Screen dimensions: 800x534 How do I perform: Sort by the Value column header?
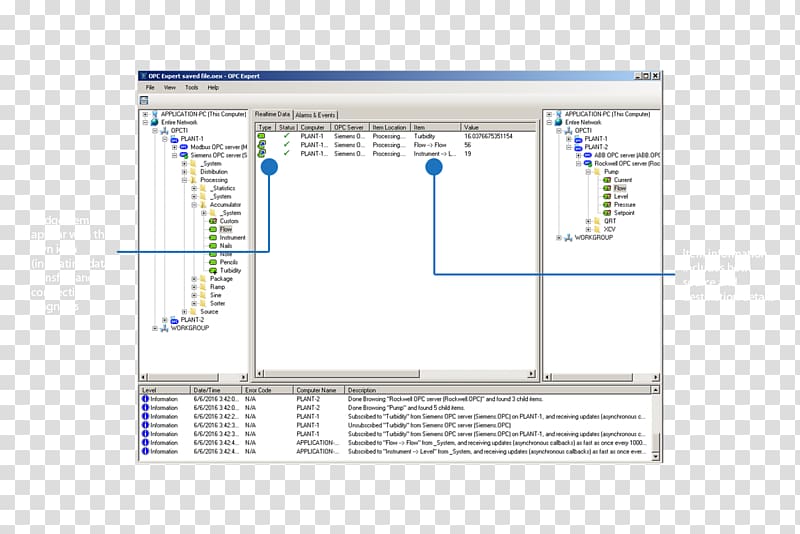[x=498, y=128]
